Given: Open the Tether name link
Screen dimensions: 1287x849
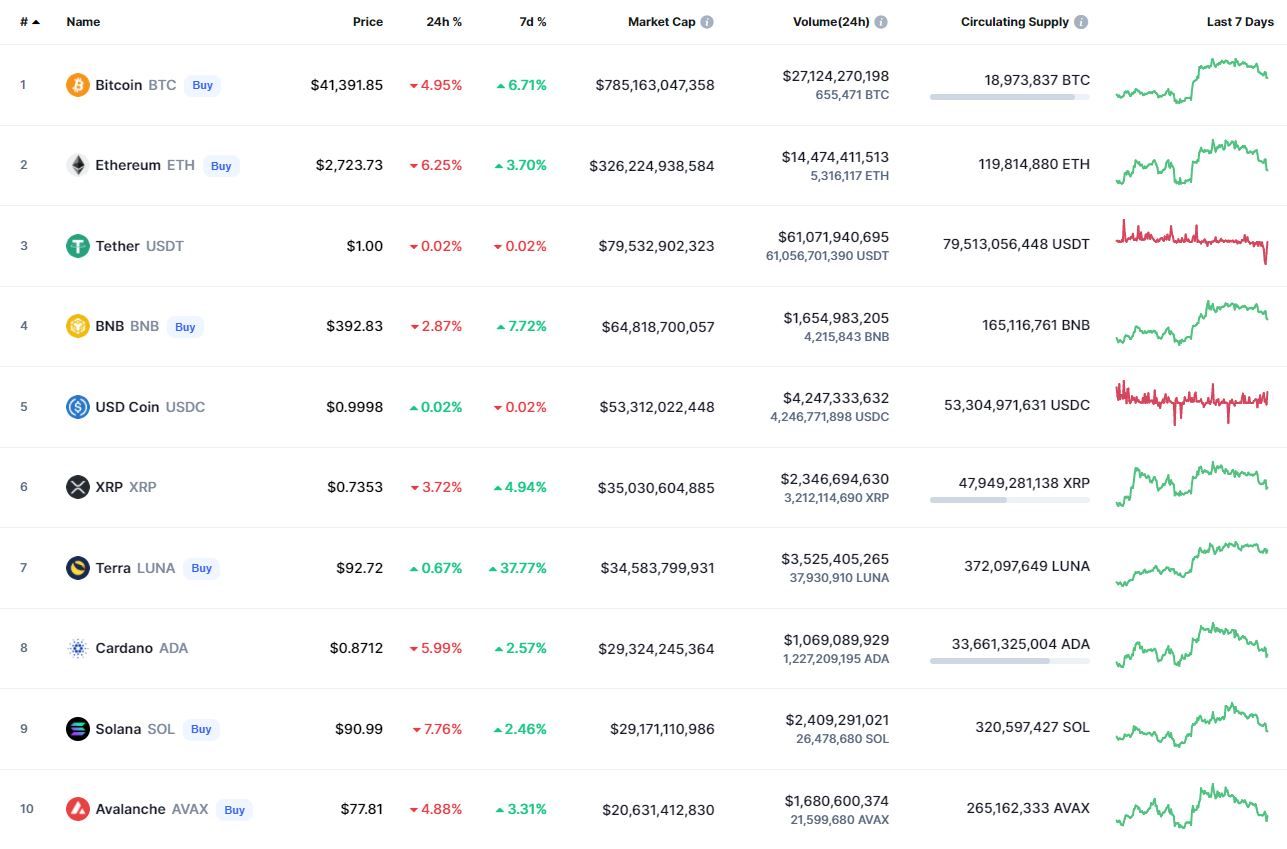Looking at the screenshot, I should (118, 246).
